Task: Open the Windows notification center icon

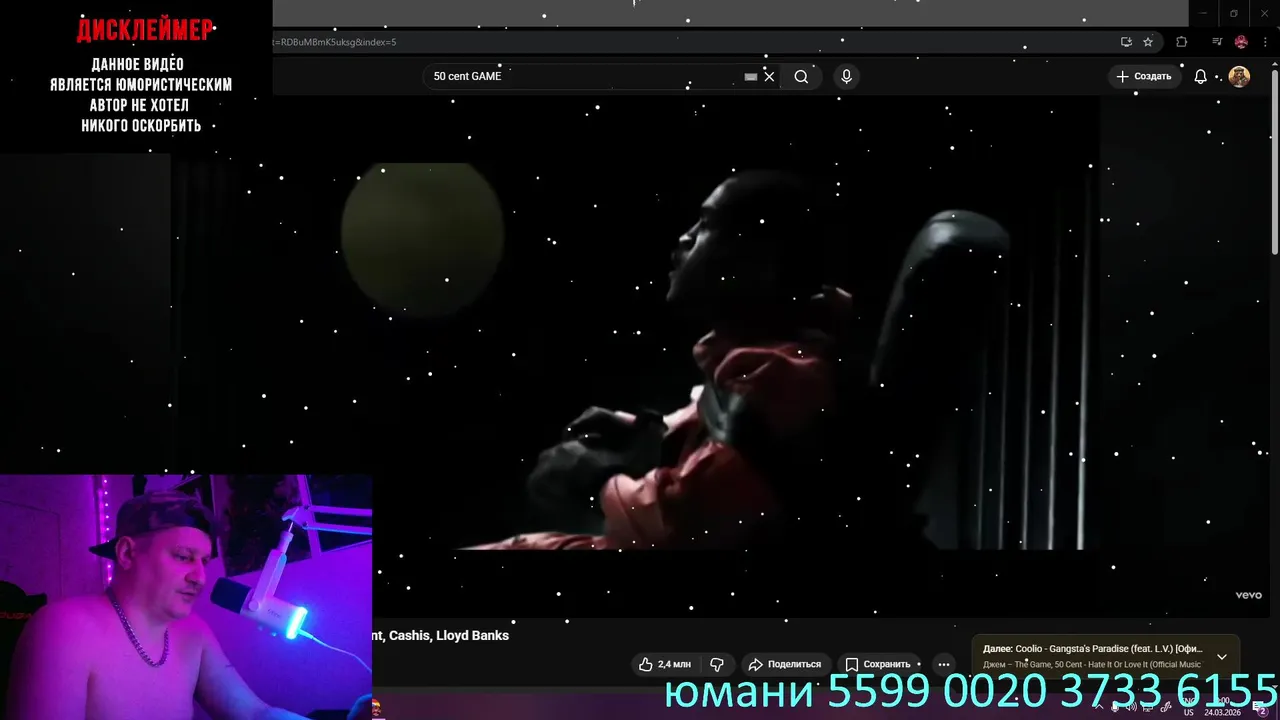Action: [1261, 707]
